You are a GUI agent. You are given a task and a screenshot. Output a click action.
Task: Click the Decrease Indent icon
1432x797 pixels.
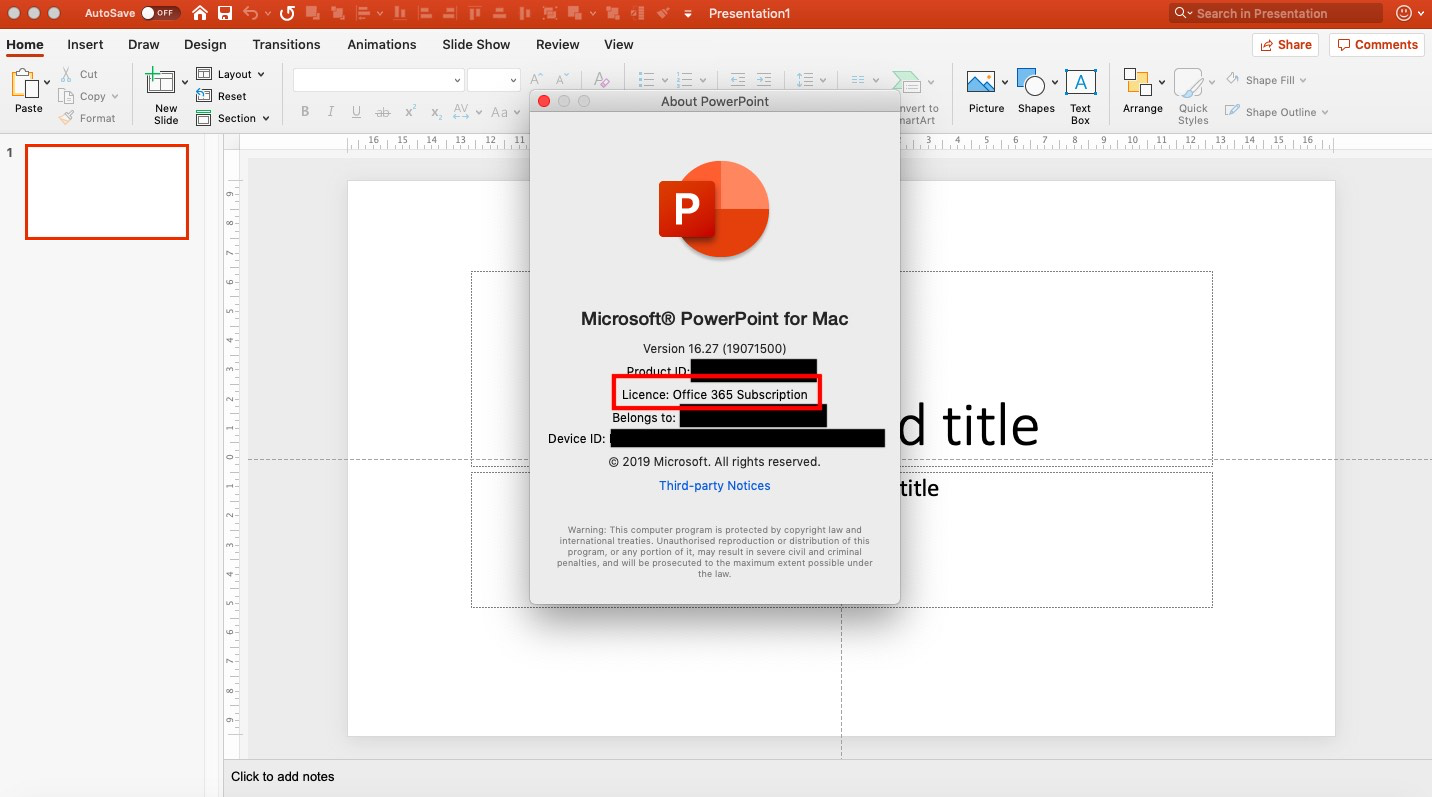[x=738, y=80]
